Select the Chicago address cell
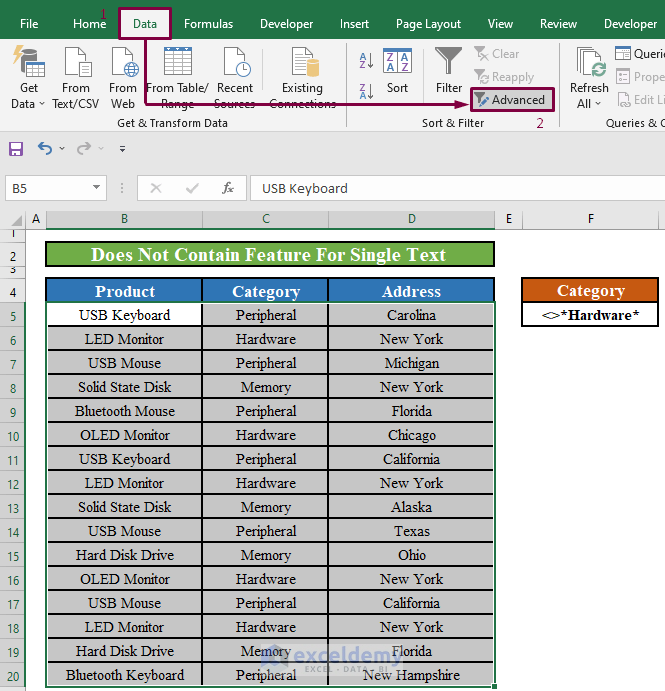 pyautogui.click(x=411, y=435)
